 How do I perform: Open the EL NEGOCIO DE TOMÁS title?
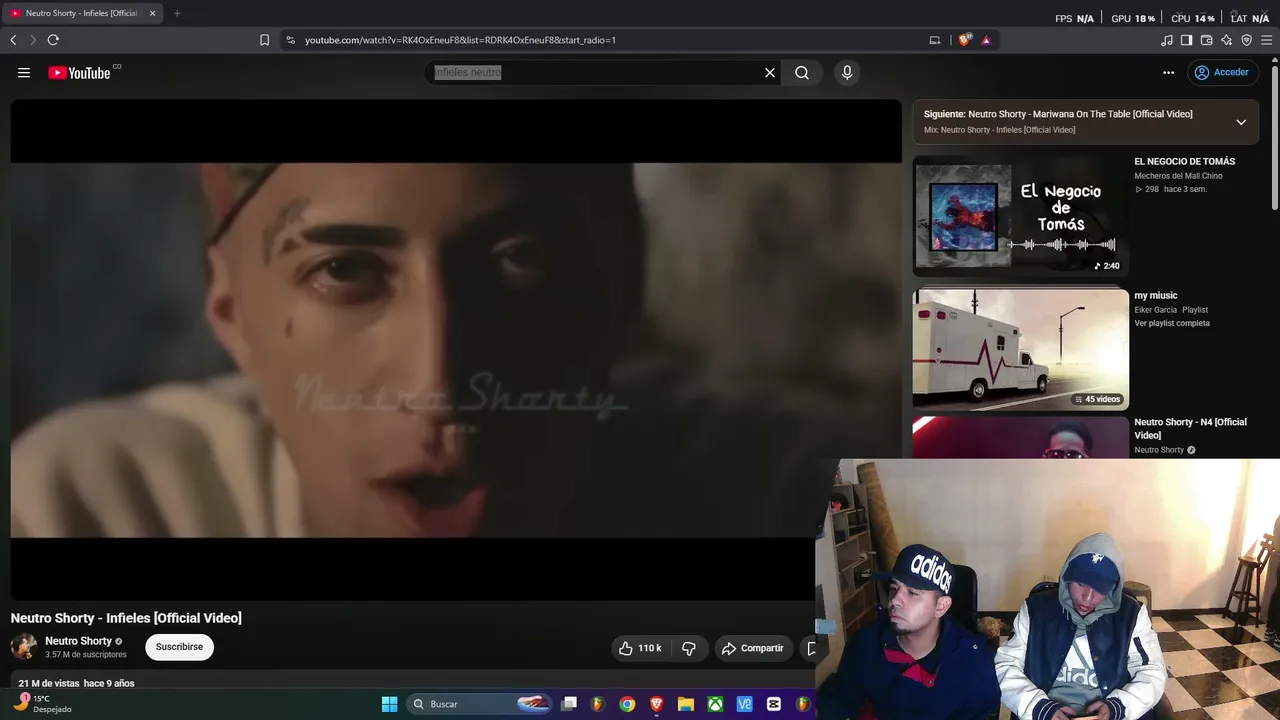1184,161
